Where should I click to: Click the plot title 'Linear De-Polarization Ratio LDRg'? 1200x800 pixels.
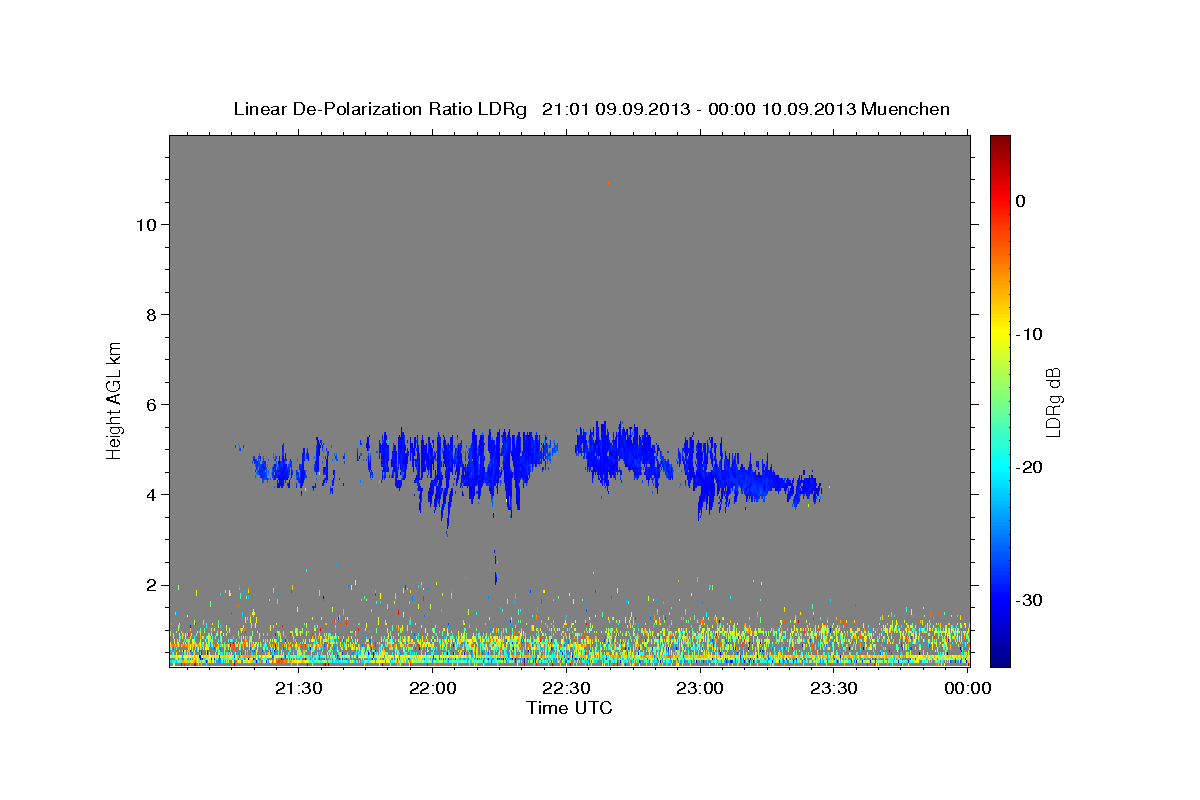(380, 109)
